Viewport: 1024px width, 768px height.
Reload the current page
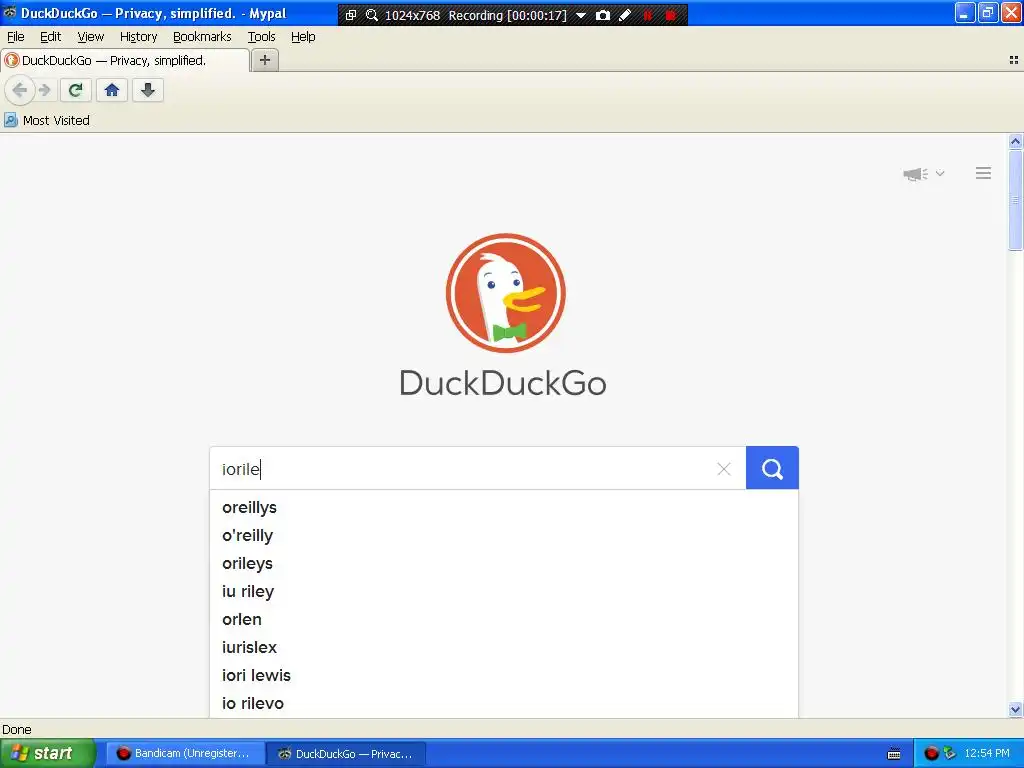pos(76,90)
